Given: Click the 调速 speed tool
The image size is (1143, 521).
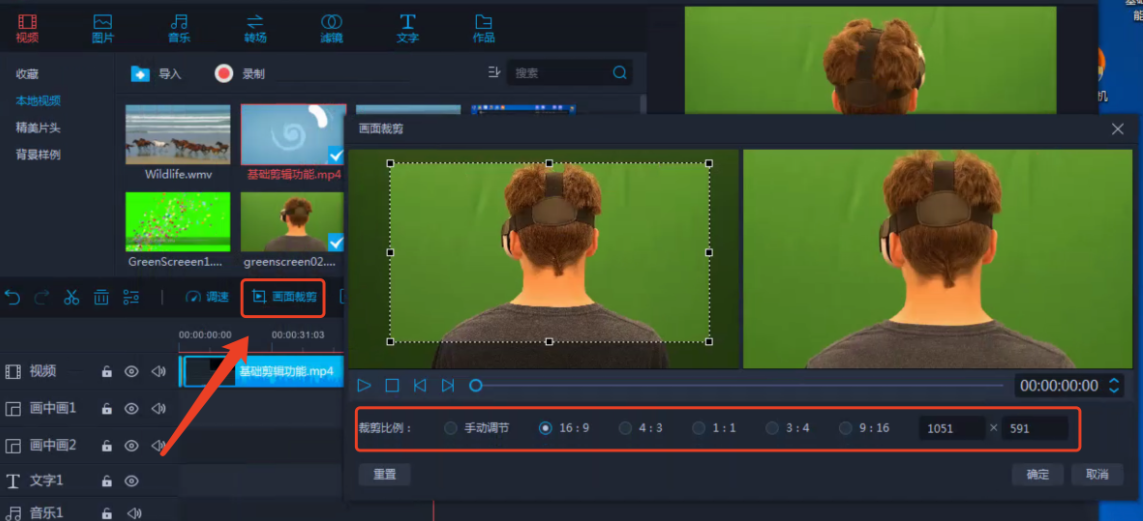Looking at the screenshot, I should coord(207,297).
